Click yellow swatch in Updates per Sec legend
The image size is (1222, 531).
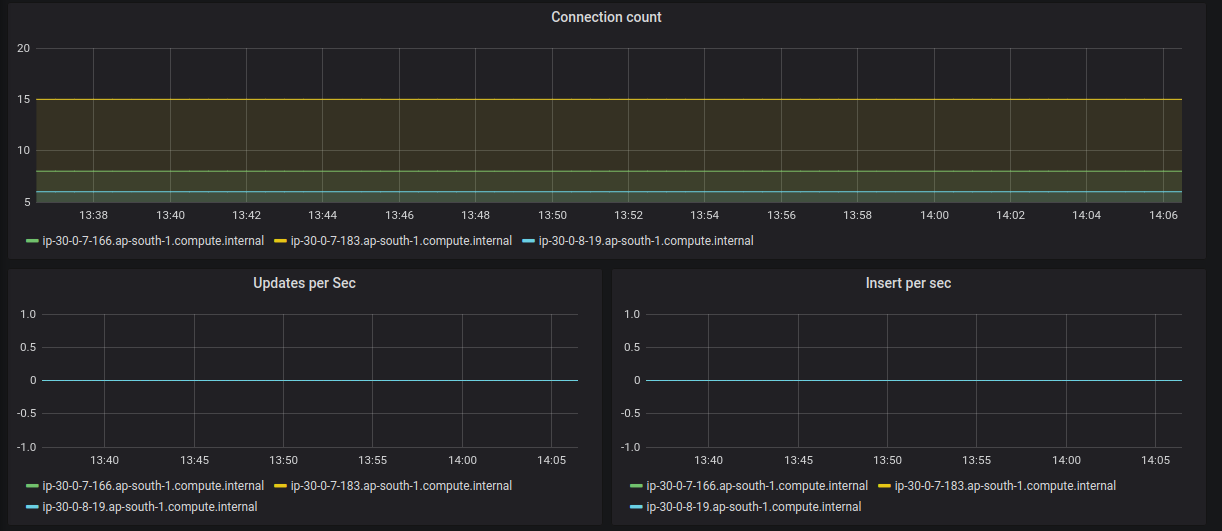coord(281,486)
